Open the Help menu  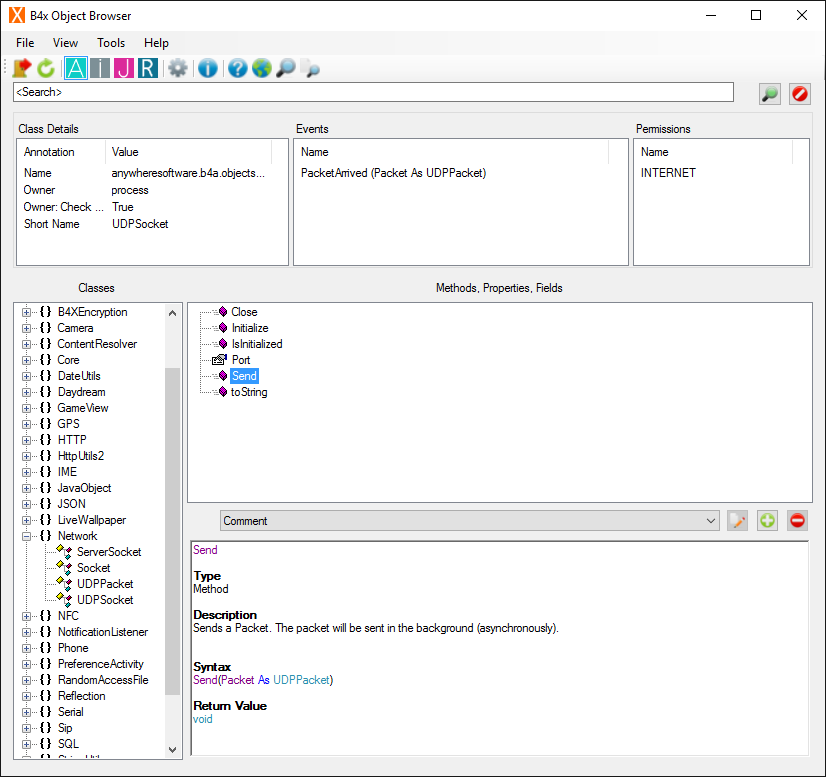(x=156, y=43)
